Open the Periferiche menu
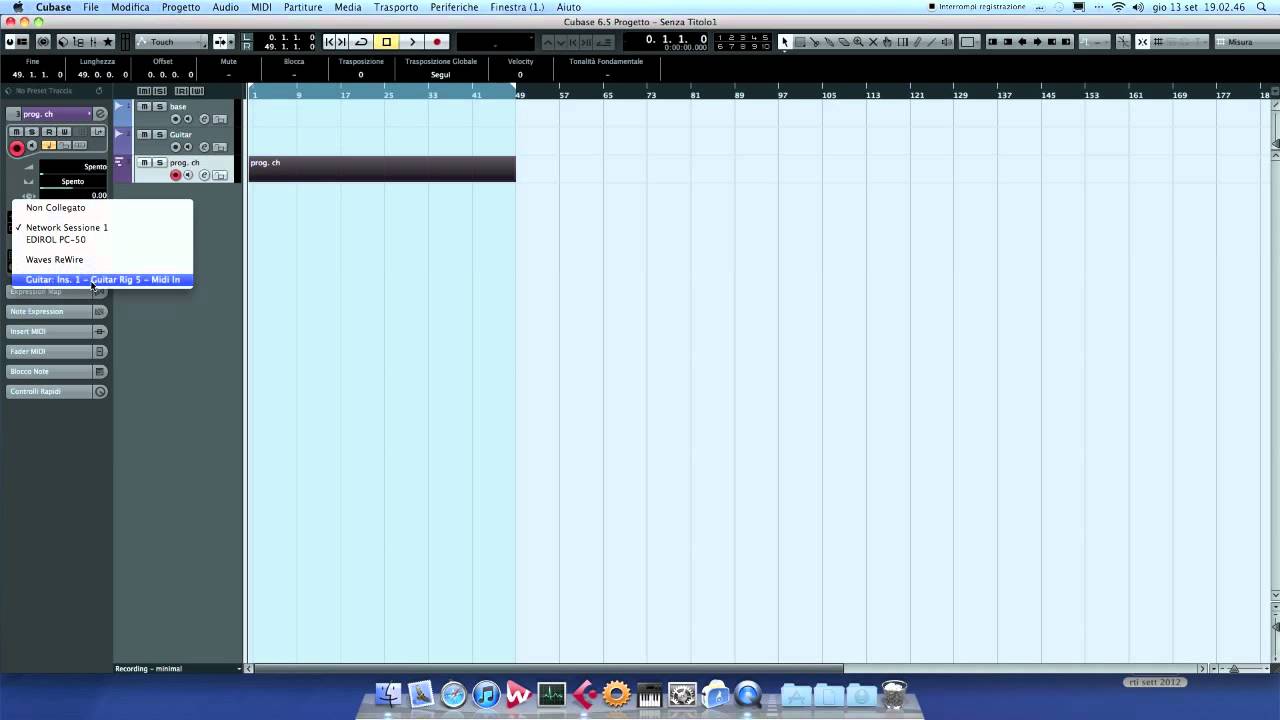This screenshot has height=720, width=1280. point(454,7)
